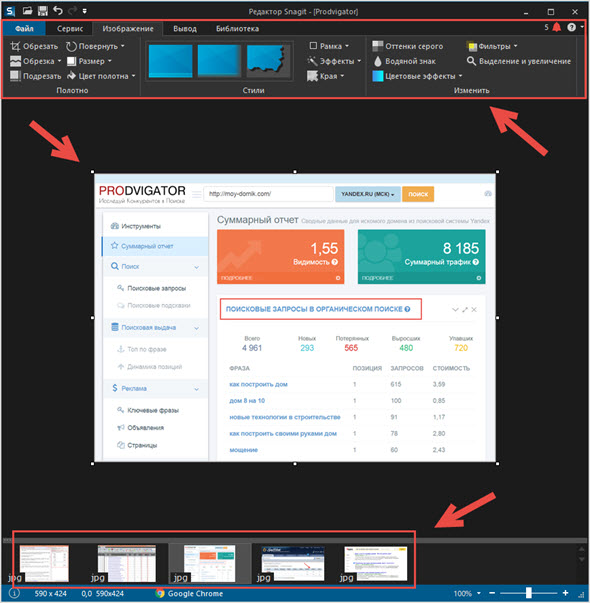Apply the second shadowed blue style thumbnail
The height and width of the screenshot is (603, 590).
[219, 61]
